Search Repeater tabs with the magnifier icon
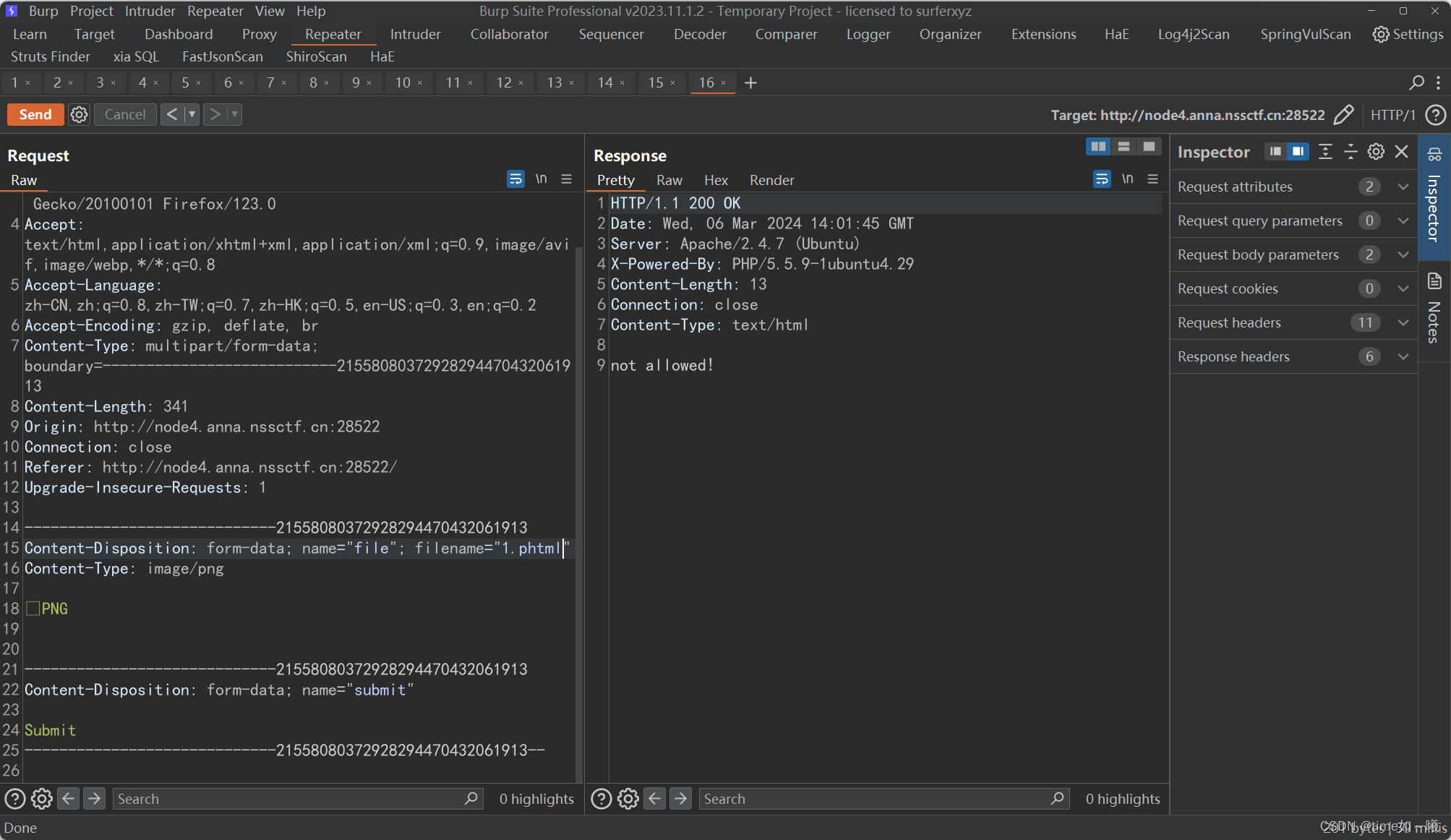This screenshot has height=840, width=1451. [x=1416, y=82]
